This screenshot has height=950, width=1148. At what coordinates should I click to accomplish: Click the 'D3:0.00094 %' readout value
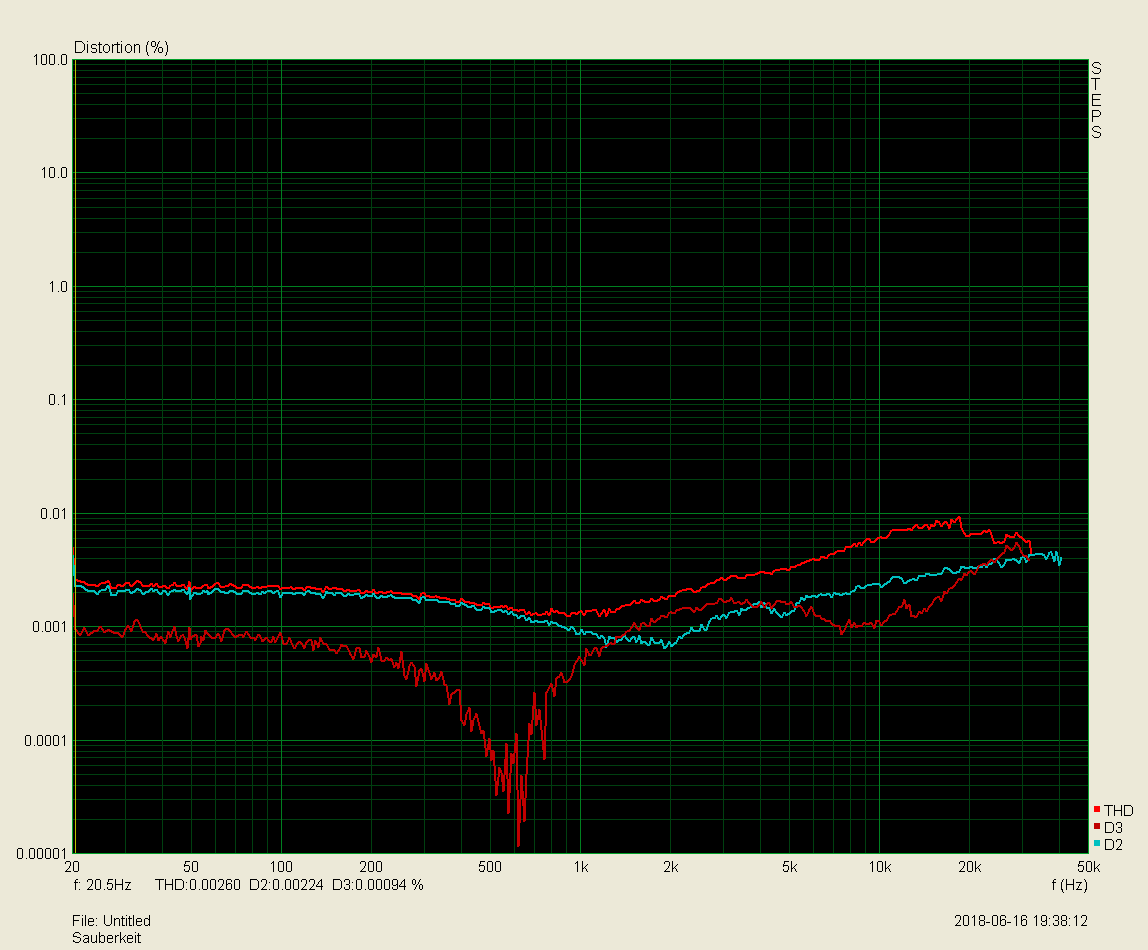click(x=378, y=885)
